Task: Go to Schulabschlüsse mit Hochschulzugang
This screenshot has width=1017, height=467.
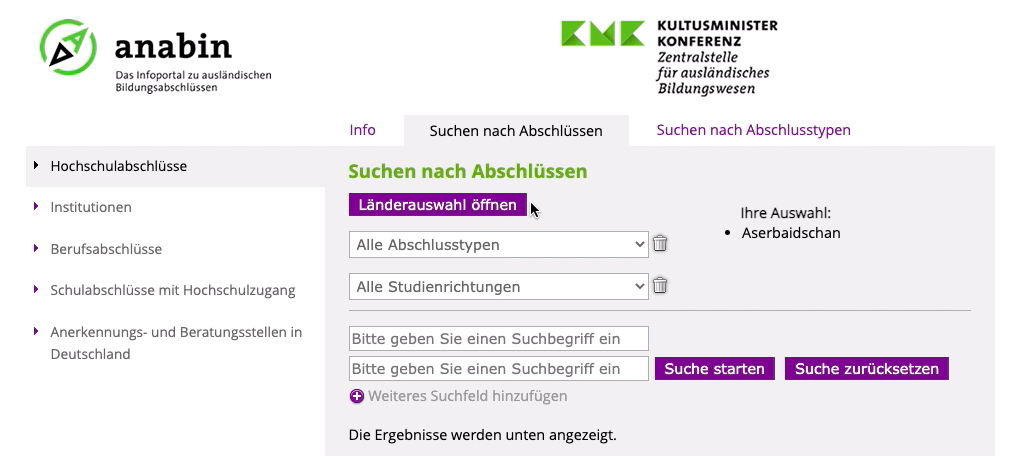Action: click(173, 290)
